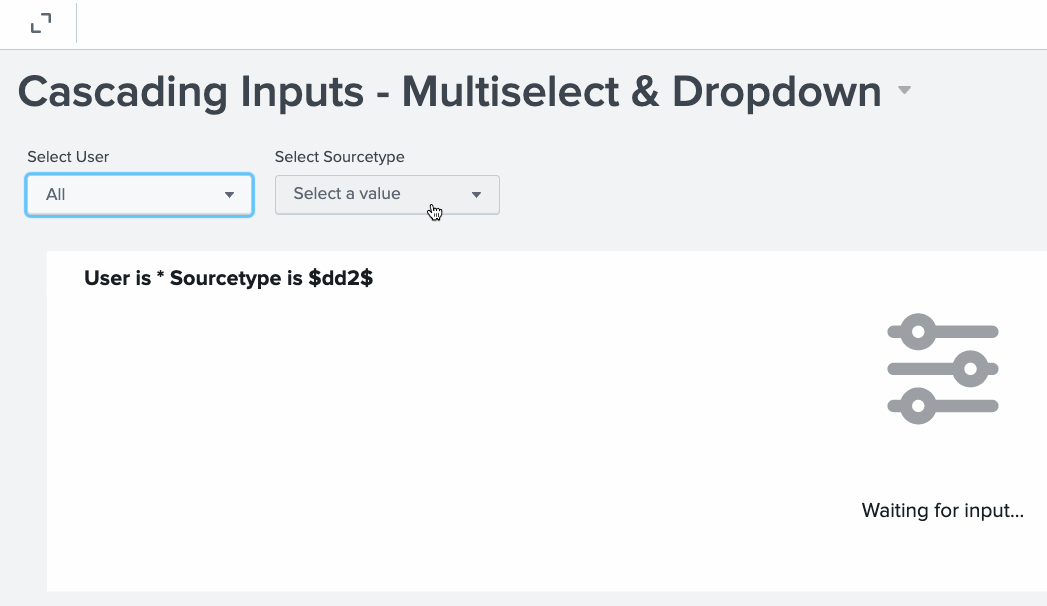Click the Select Sourcetype label
1047x606 pixels.
tap(339, 157)
